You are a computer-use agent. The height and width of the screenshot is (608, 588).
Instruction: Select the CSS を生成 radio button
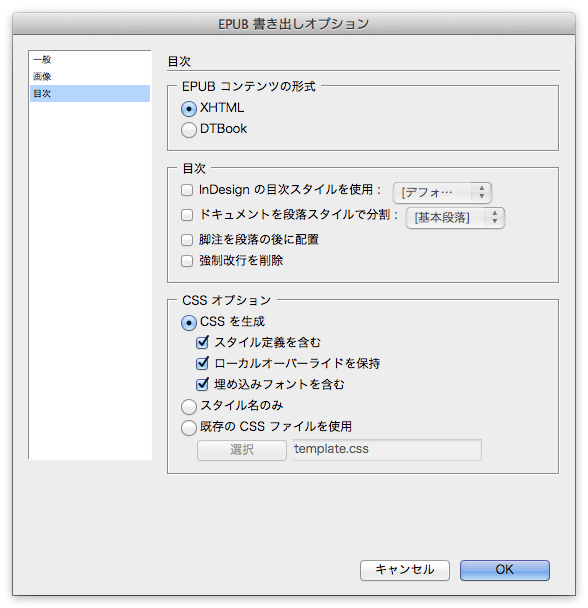click(189, 323)
